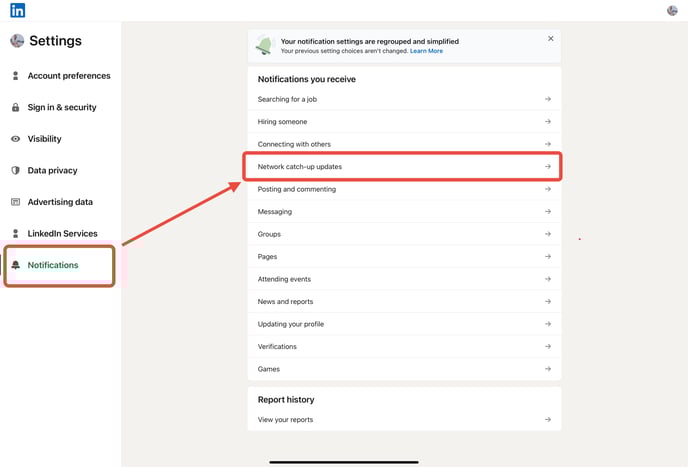The image size is (688, 467).
Task: Expand the Searching for a job arrow
Action: point(548,99)
